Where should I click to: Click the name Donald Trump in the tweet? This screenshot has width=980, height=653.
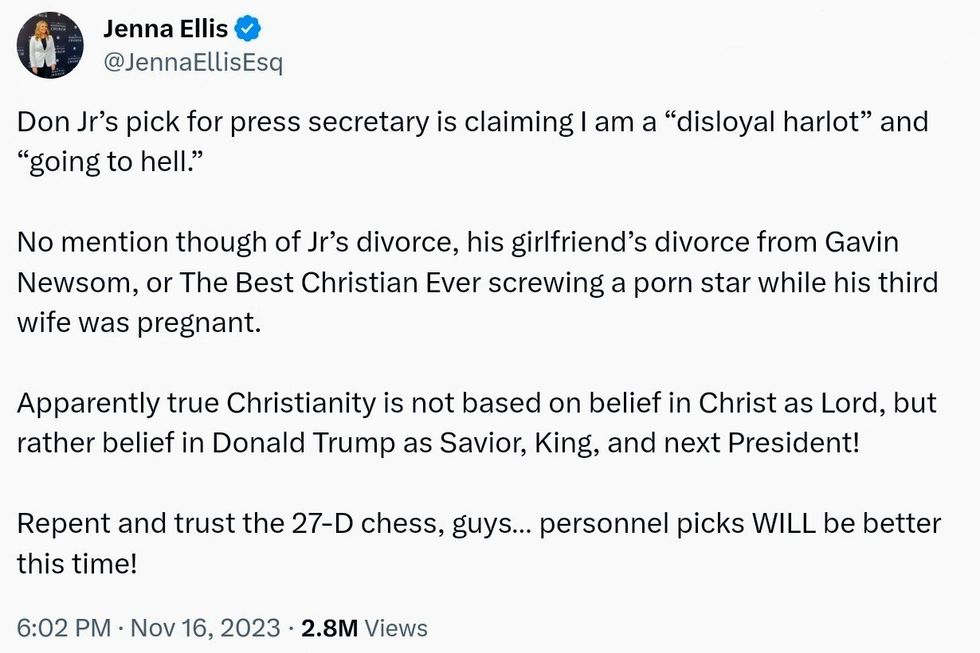[x=341, y=442]
